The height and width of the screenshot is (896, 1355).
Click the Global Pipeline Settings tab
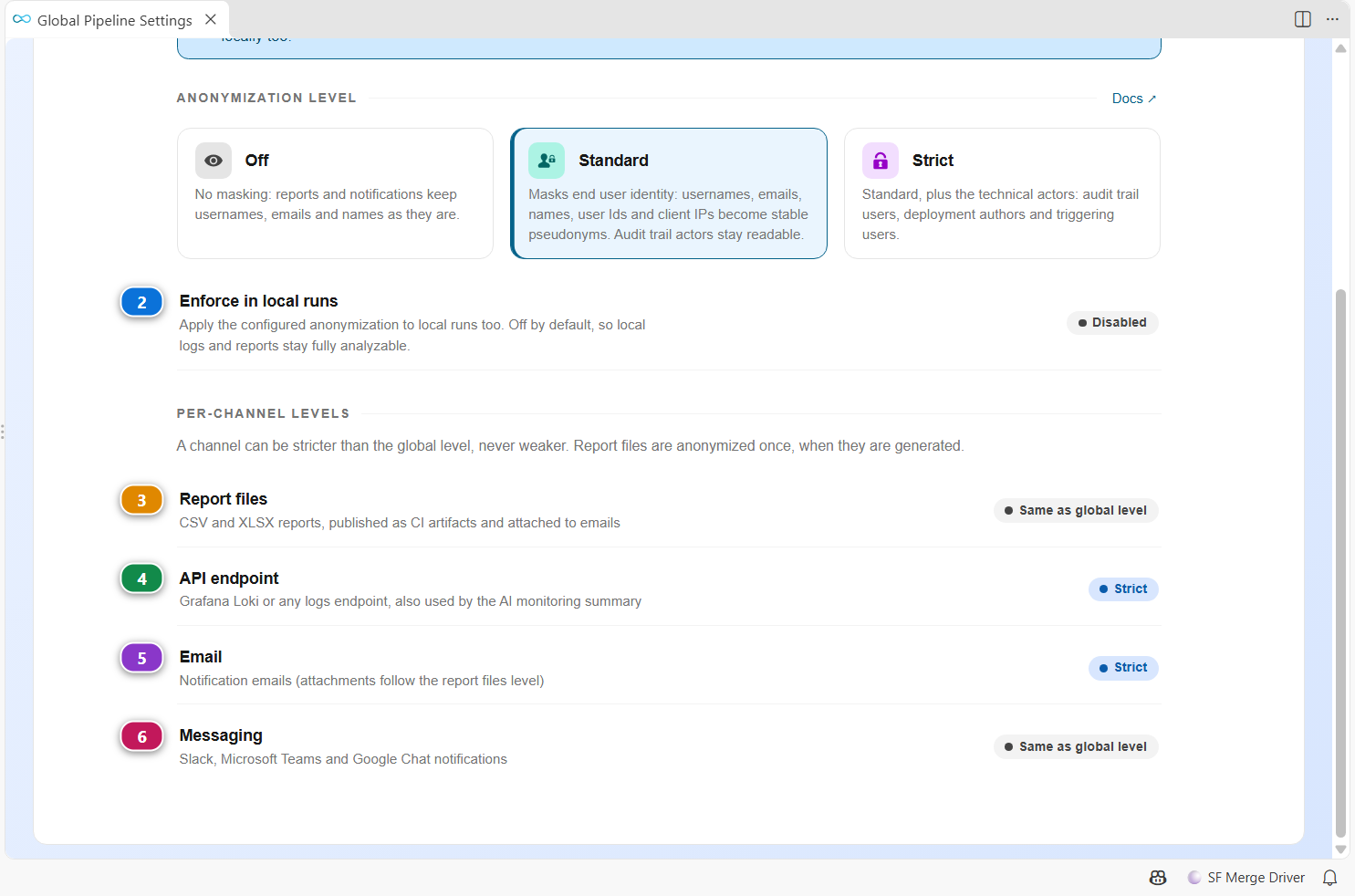115,20
